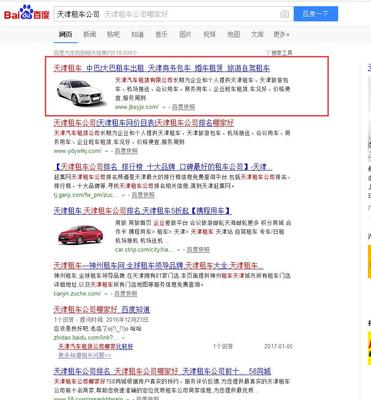Switch to the 地图 tab
Screen dimensions: 371x400
(x=234, y=34)
